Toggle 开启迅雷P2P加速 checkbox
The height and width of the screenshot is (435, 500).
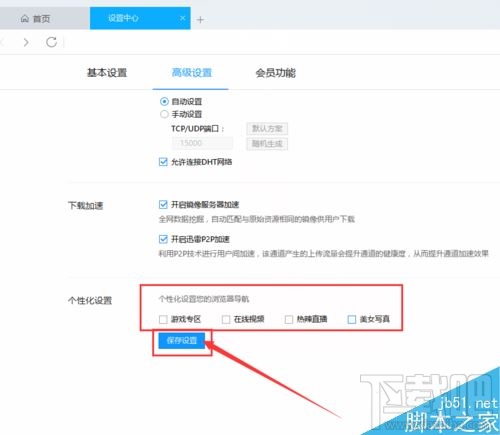tap(163, 239)
